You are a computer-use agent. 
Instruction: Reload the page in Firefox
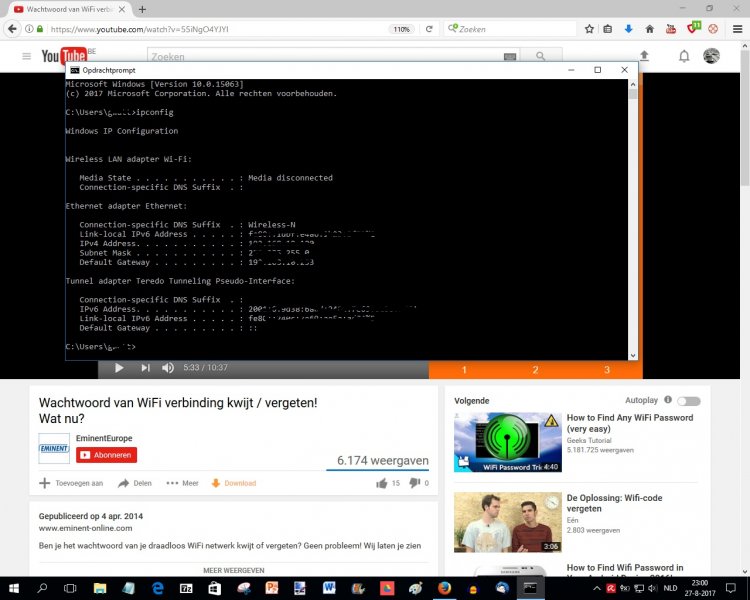coord(429,29)
